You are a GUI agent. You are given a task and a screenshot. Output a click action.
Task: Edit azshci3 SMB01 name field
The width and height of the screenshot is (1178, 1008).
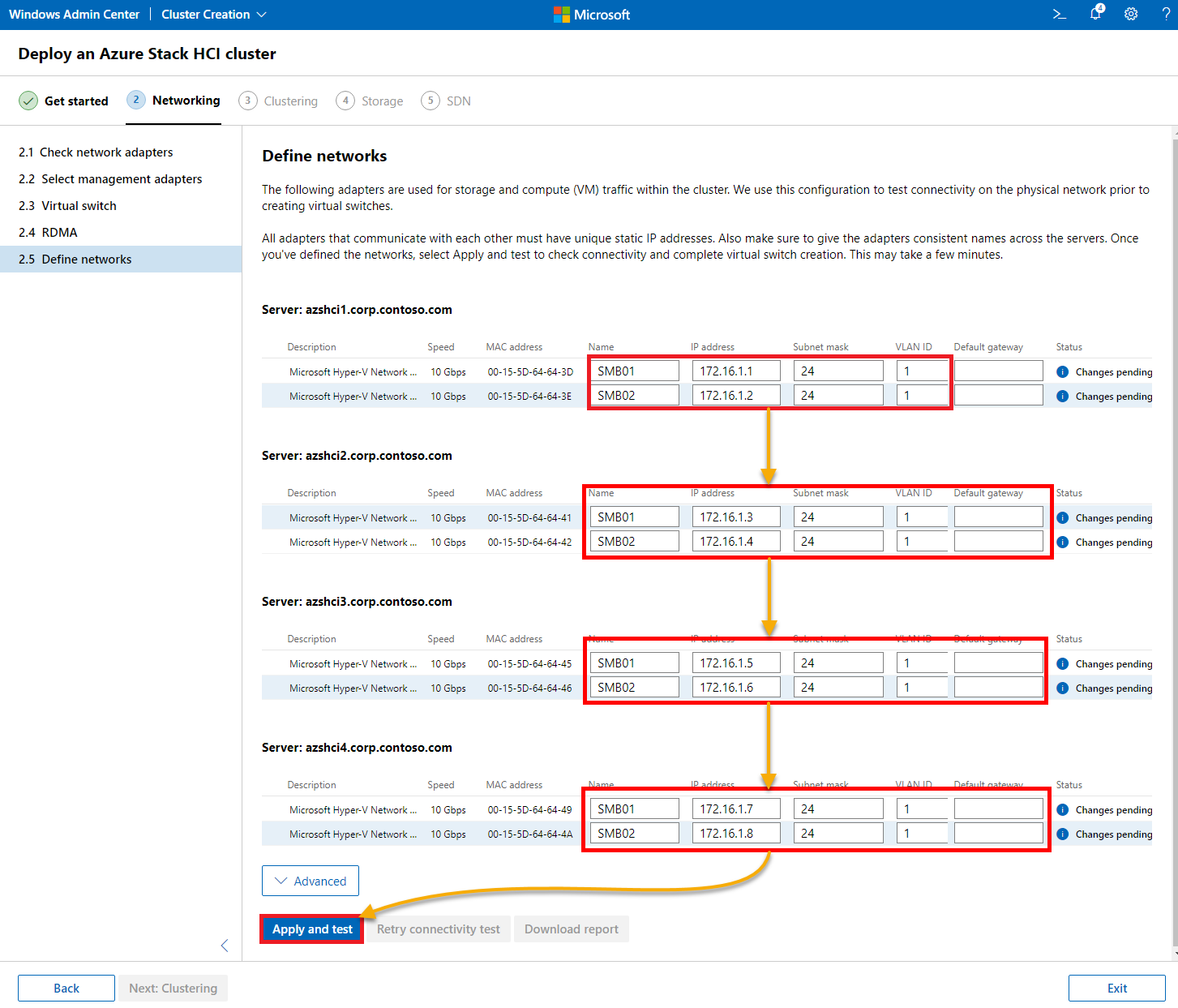tap(635, 663)
